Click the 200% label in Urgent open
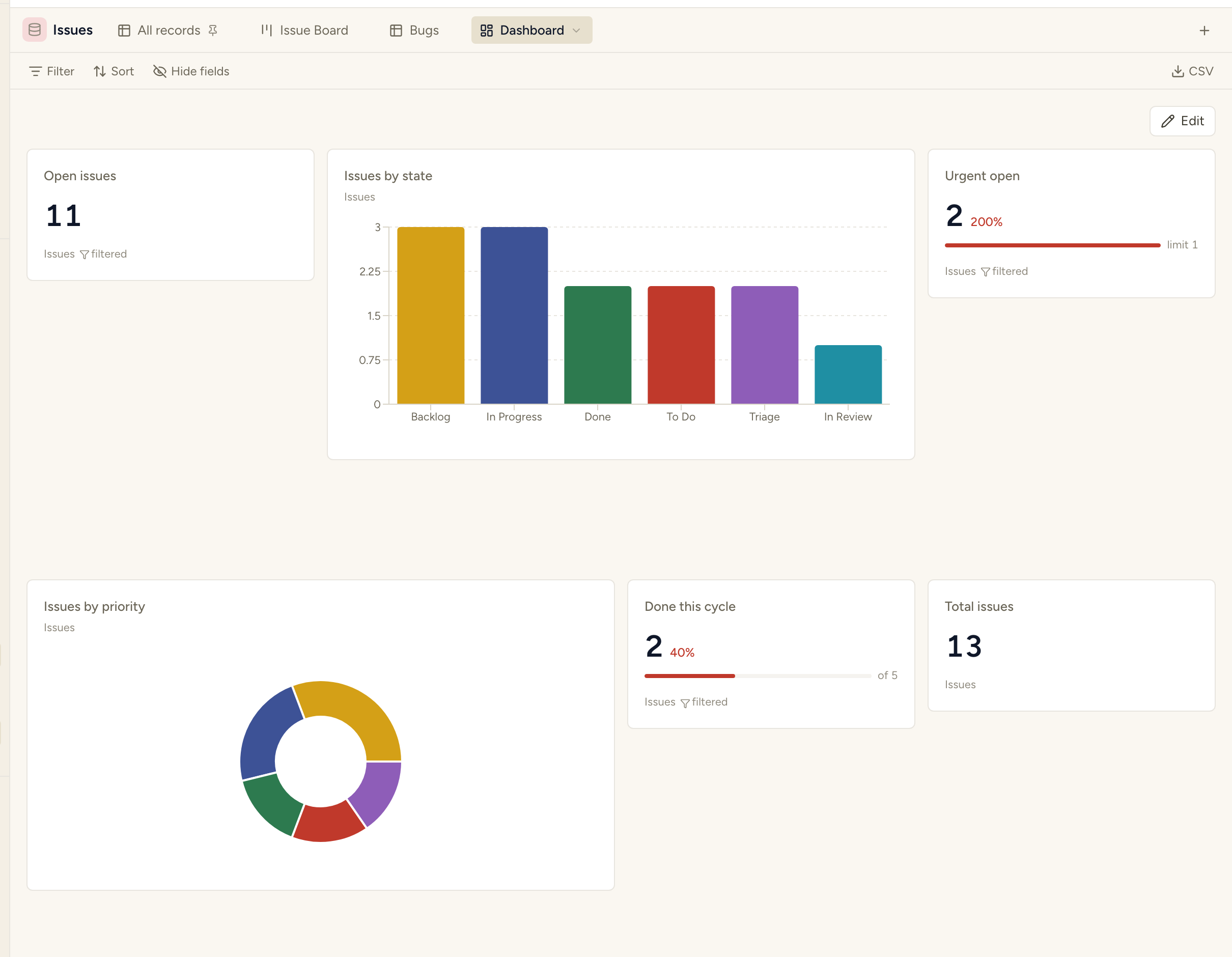Screen dimensions: 1232x957 [986, 222]
